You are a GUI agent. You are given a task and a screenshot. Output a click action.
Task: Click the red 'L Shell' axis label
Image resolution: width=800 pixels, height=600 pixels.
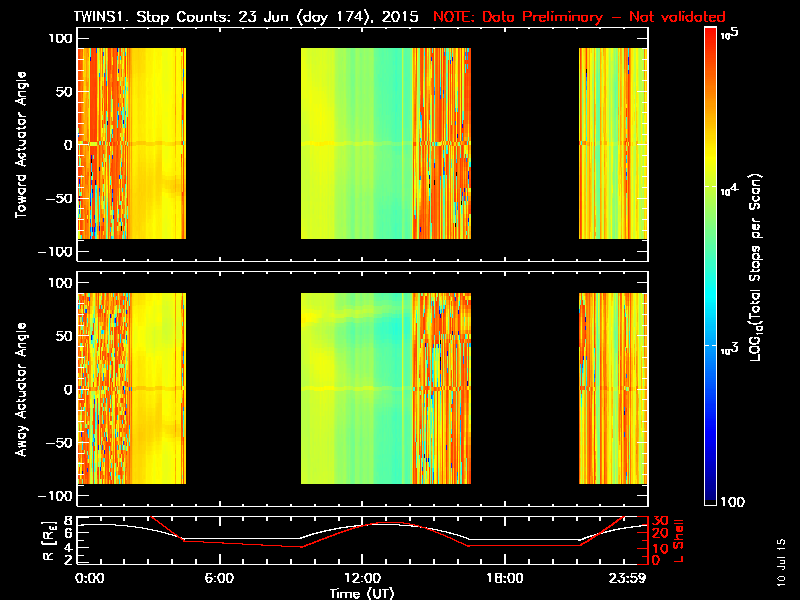point(678,540)
